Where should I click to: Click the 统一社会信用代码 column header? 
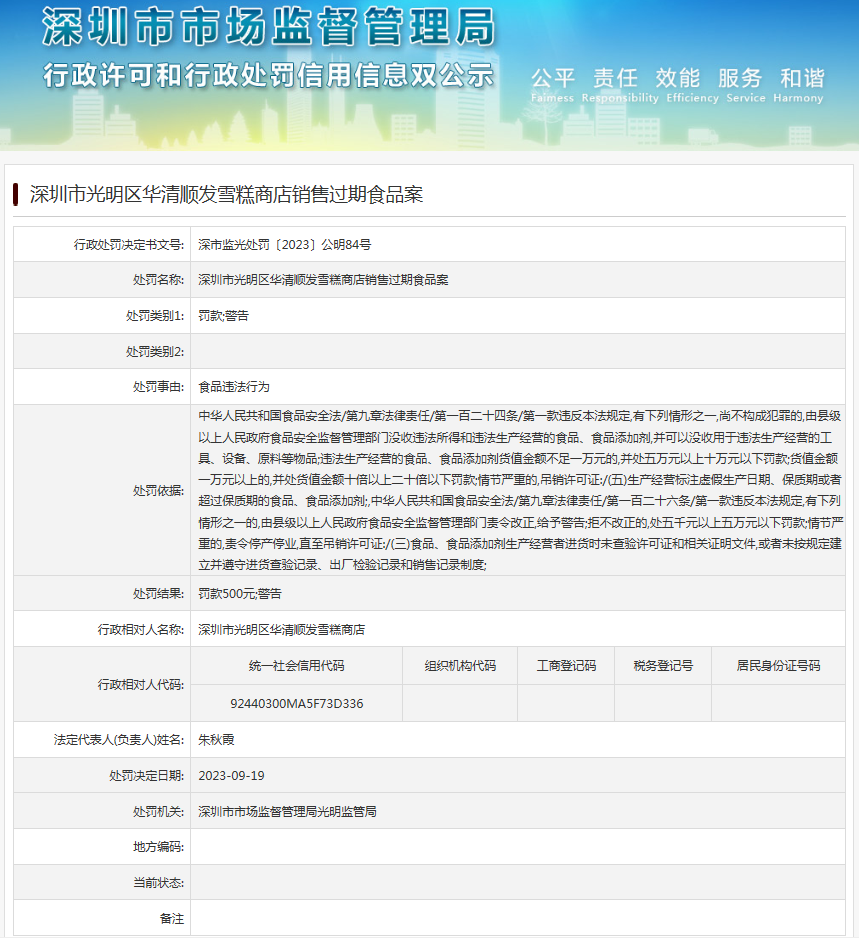pyautogui.click(x=297, y=666)
